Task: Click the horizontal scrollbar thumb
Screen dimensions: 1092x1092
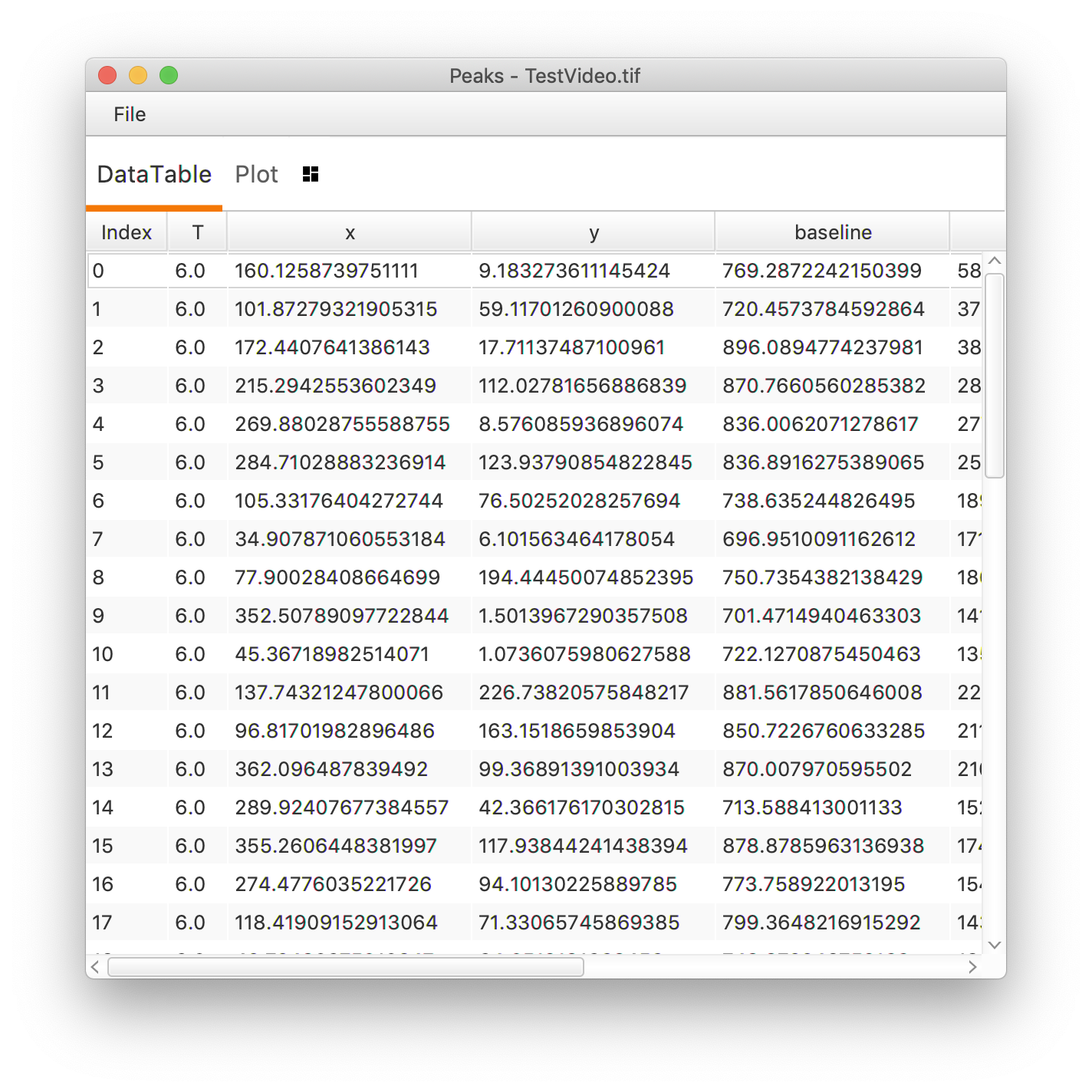Action: pos(346,967)
